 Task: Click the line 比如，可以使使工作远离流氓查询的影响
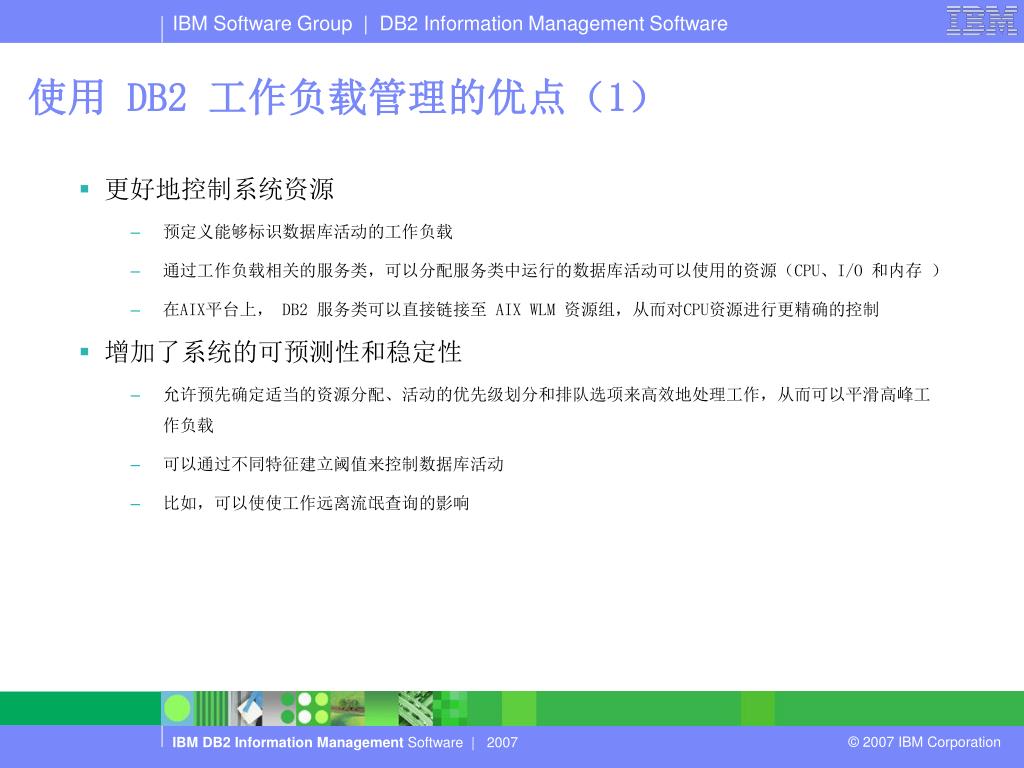[316, 503]
